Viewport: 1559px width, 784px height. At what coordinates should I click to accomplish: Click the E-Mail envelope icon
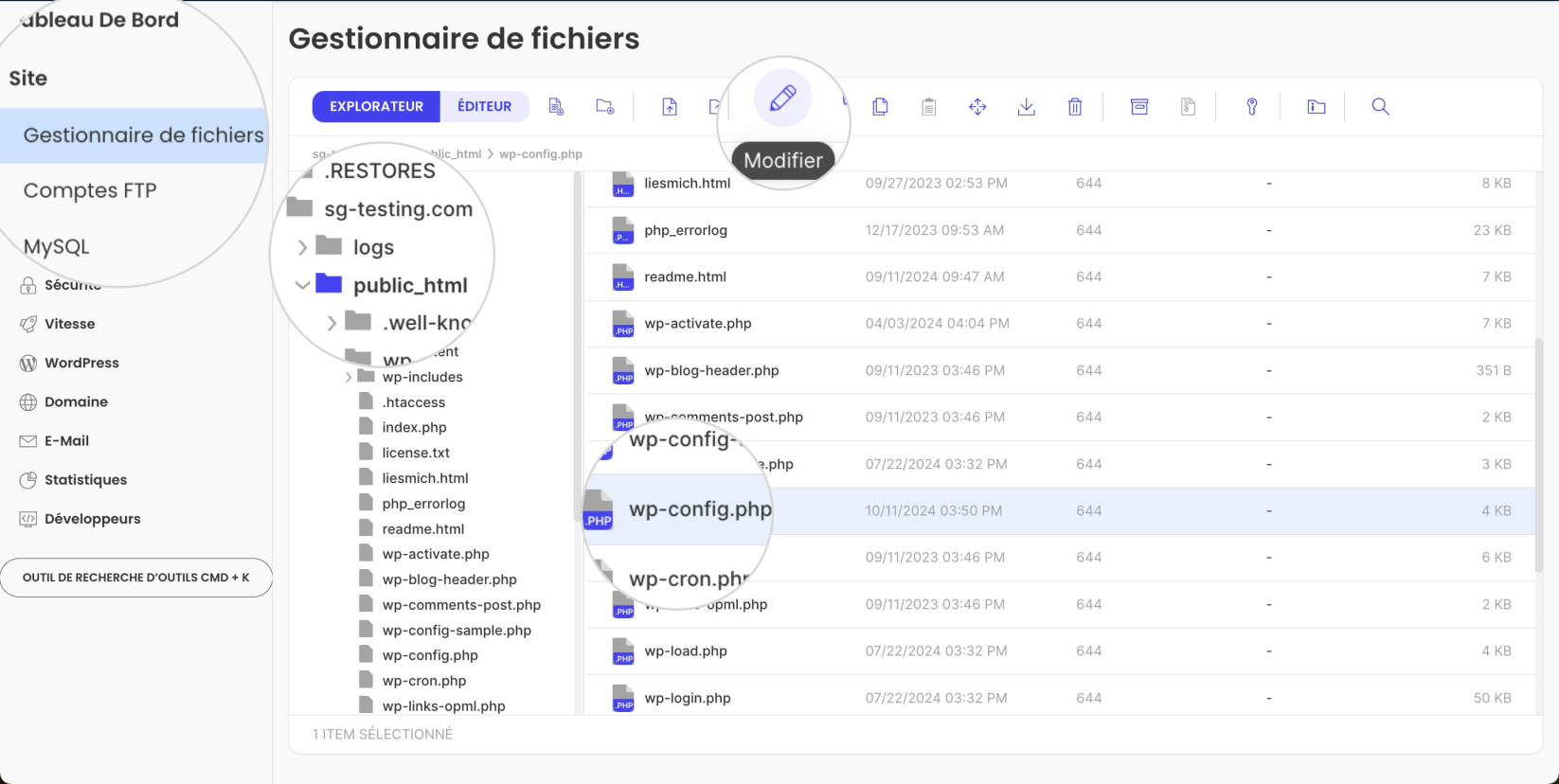[x=28, y=441]
